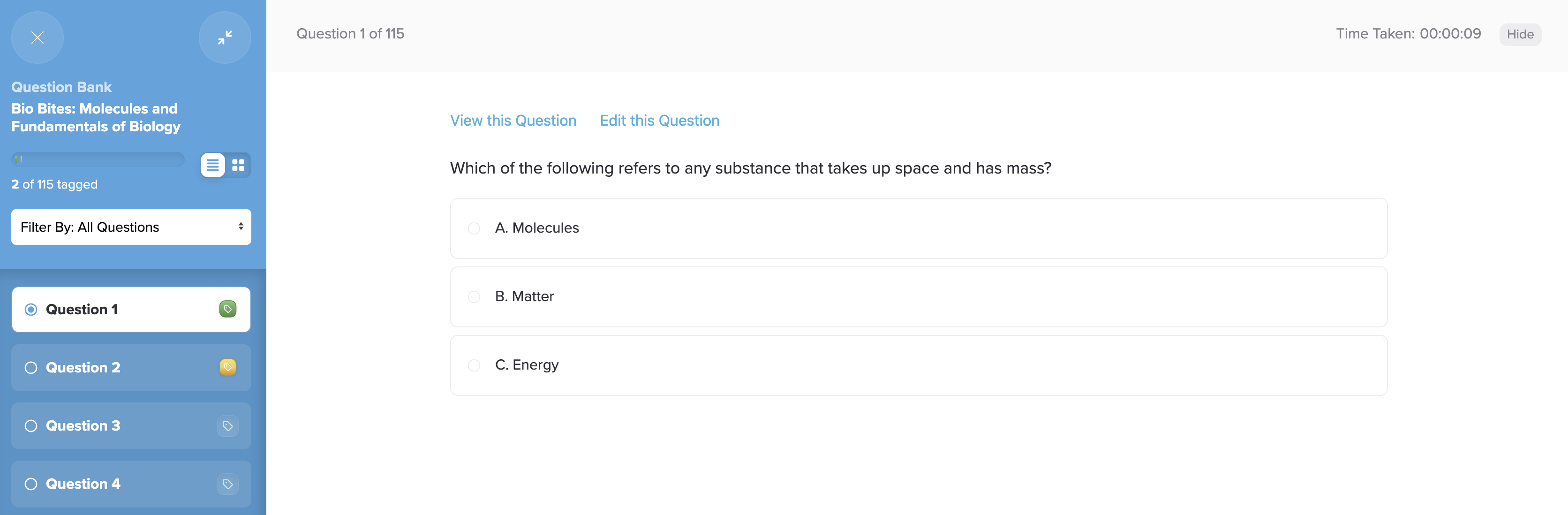The image size is (1568, 515).
Task: Switch to grid view icon
Action: coord(238,165)
